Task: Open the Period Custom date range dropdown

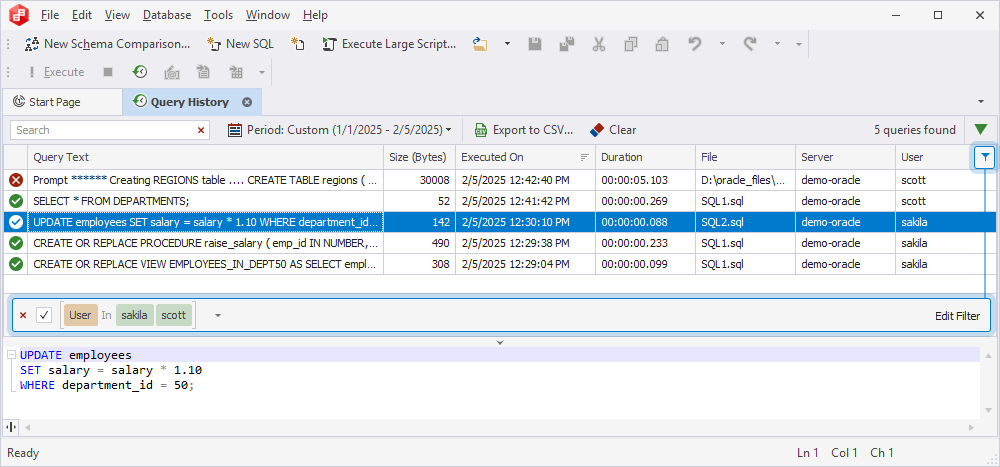Action: tap(340, 130)
